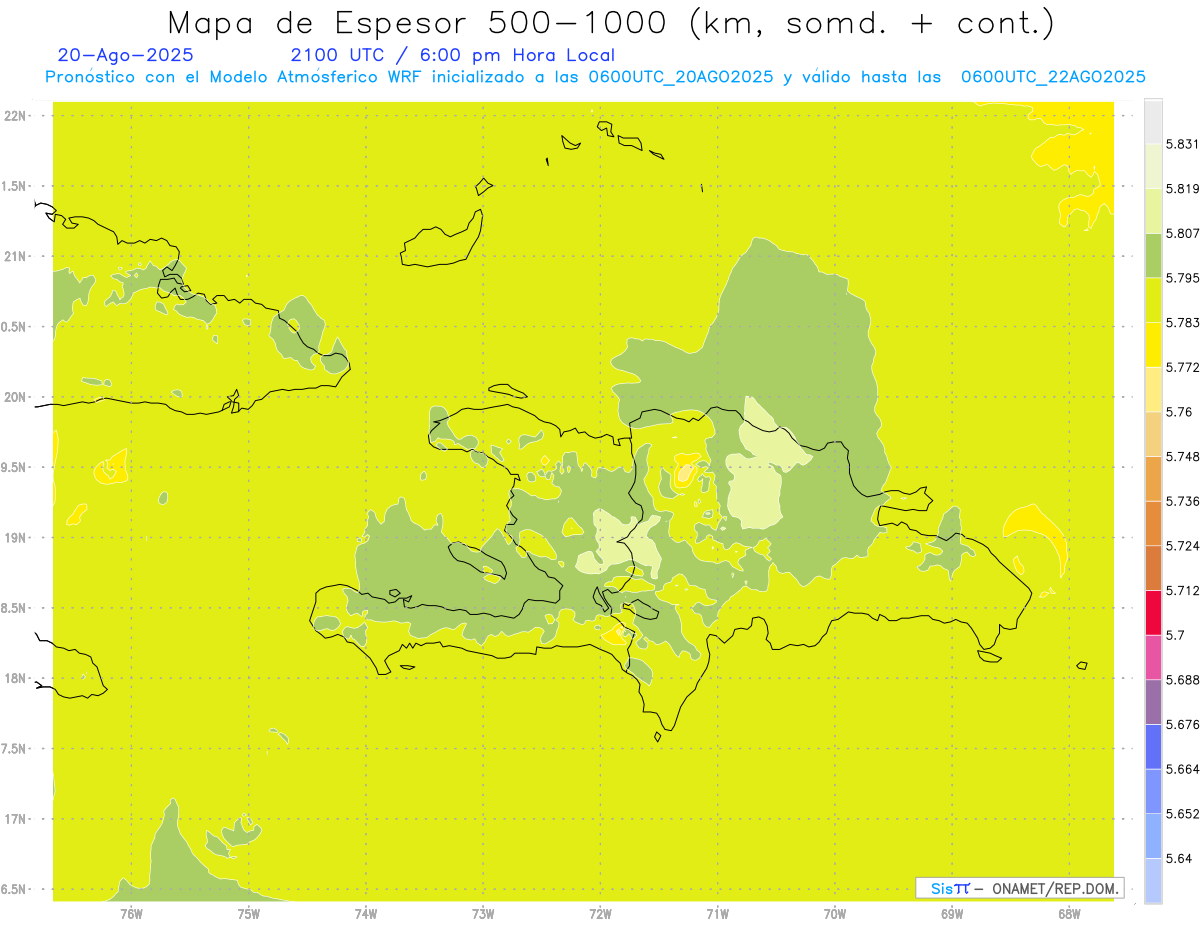Click the 21N latitude label
The width and height of the screenshot is (1200, 927).
tap(15, 257)
